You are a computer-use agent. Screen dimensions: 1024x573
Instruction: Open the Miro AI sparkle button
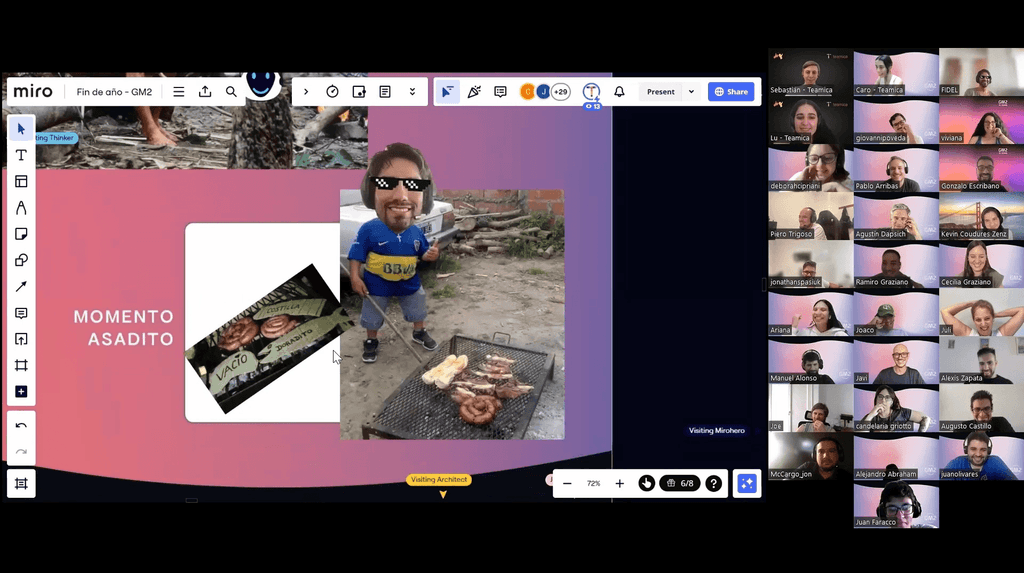(x=747, y=483)
